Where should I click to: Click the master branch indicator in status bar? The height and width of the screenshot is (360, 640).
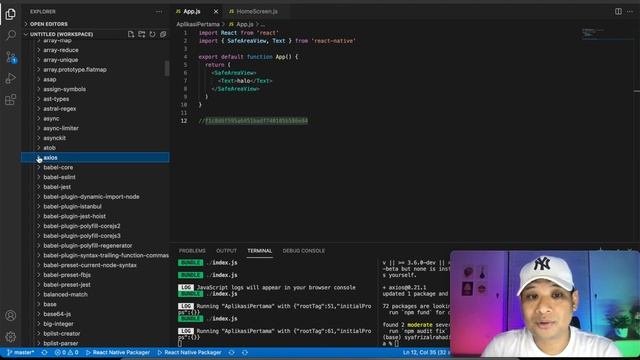tap(20, 352)
